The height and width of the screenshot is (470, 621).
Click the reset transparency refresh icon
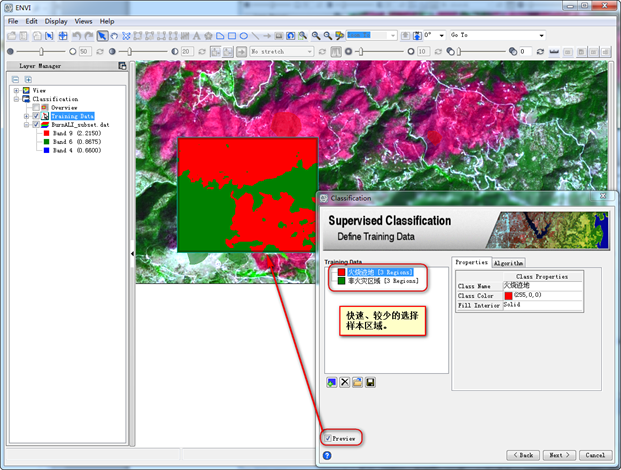click(x=540, y=51)
